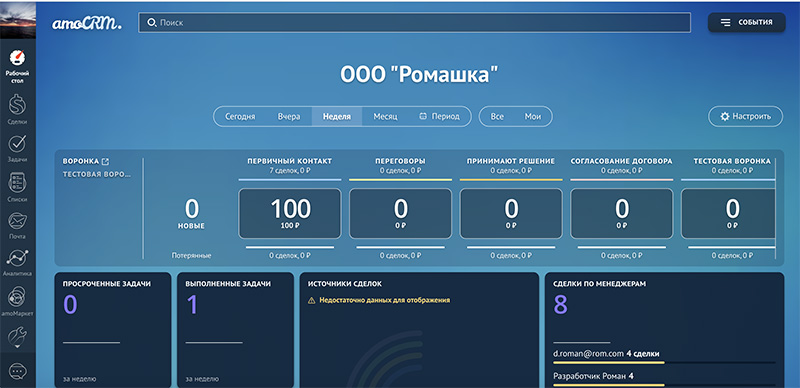This screenshot has height=388, width=800.
Task: Select the Месяц period filter
Action: pyautogui.click(x=385, y=116)
